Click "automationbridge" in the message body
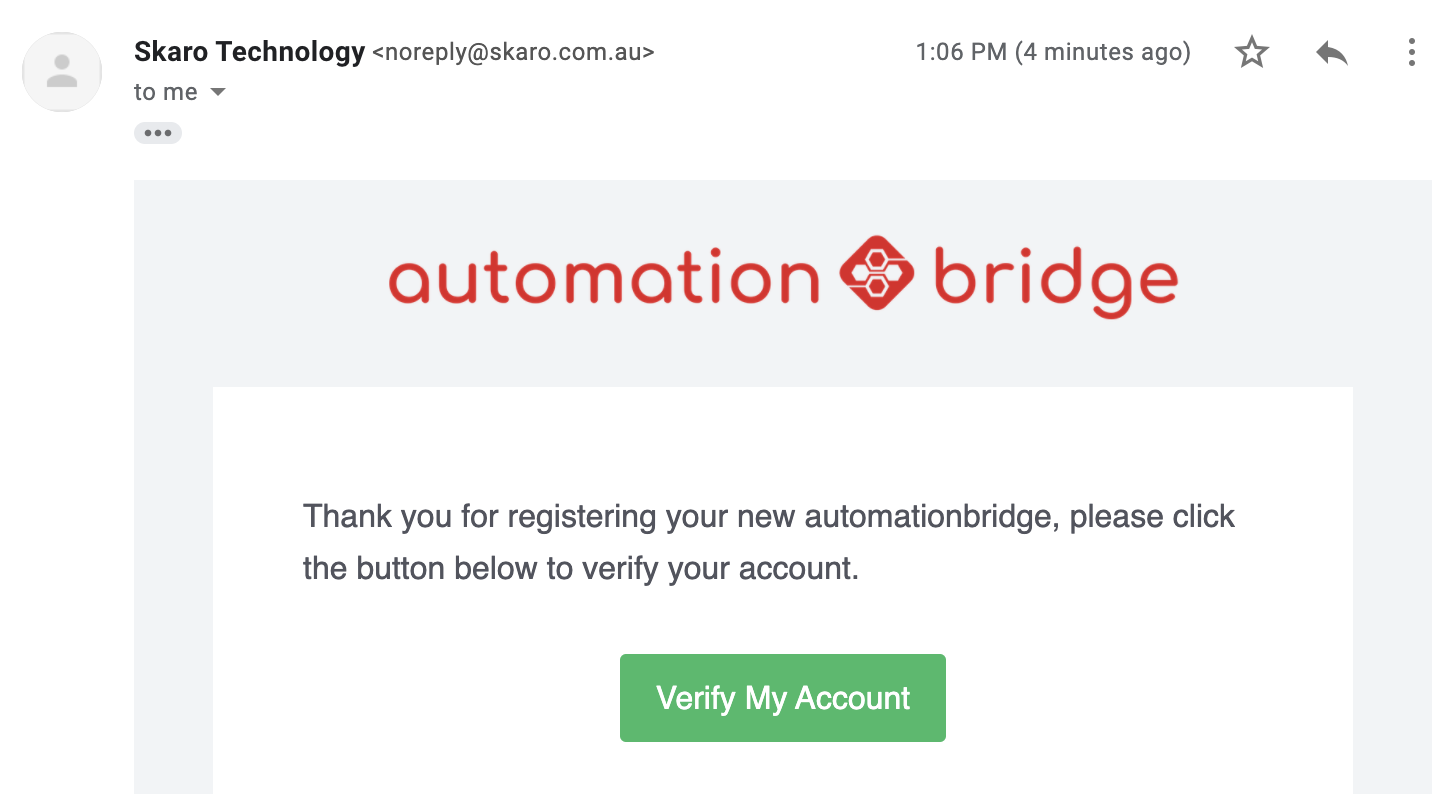Screen dimensions: 1442x794 932,517
